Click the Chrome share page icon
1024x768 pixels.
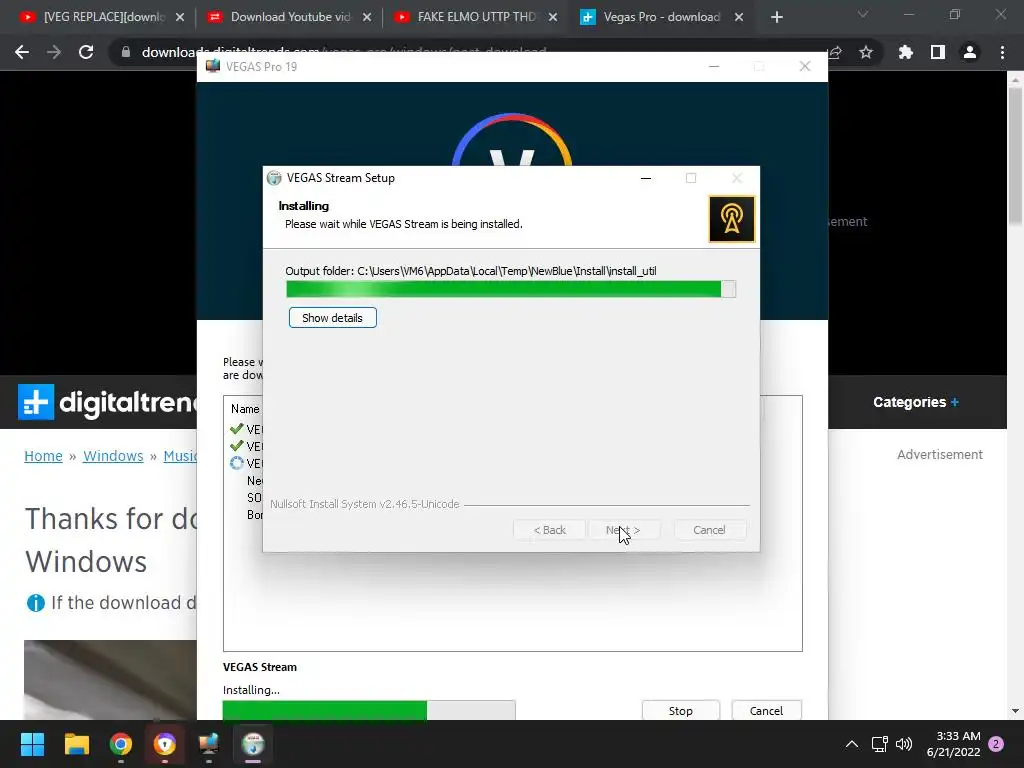(x=835, y=52)
